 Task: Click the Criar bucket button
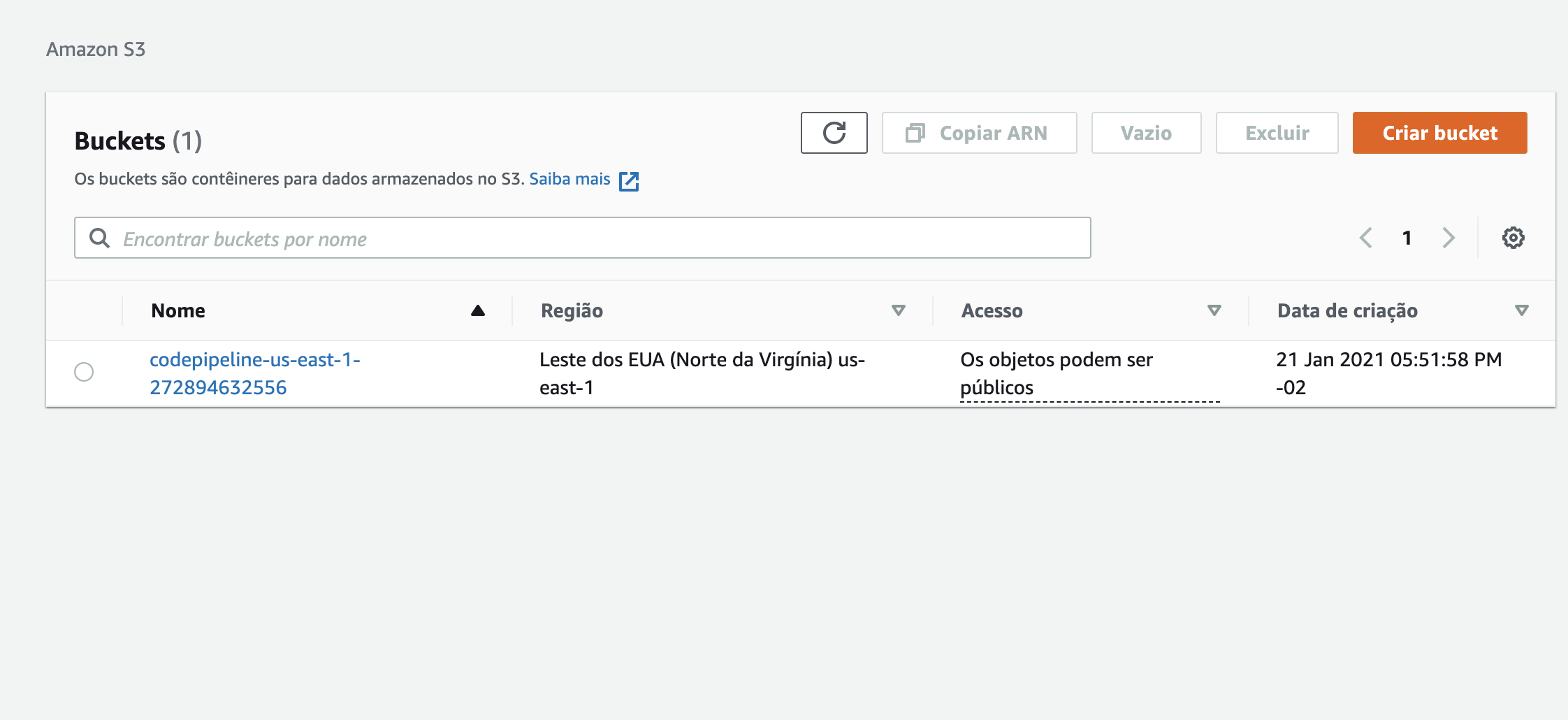click(1439, 133)
